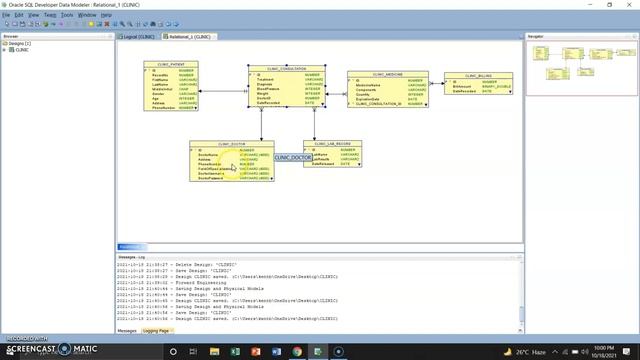640x360 pixels.
Task: Open File Explorer from the taskbar
Action: pos(214,351)
